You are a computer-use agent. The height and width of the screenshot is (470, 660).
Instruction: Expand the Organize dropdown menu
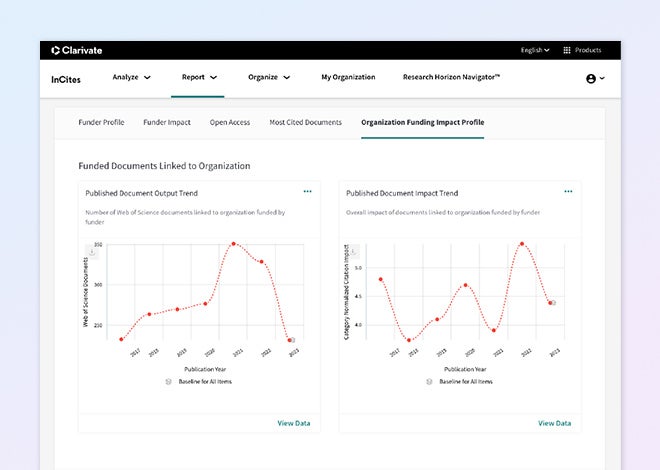pyautogui.click(x=270, y=77)
